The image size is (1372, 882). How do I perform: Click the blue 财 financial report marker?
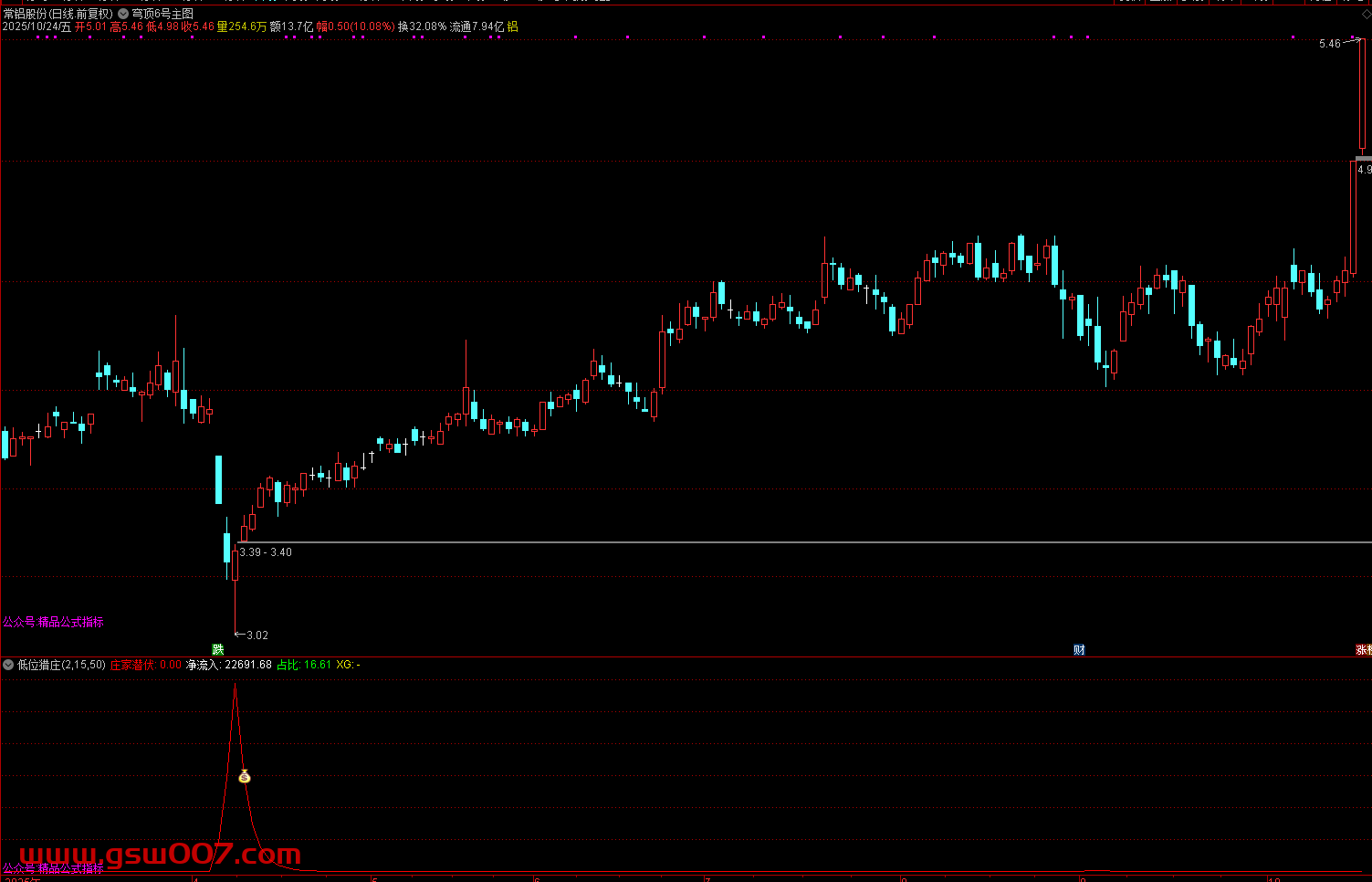click(x=1079, y=650)
